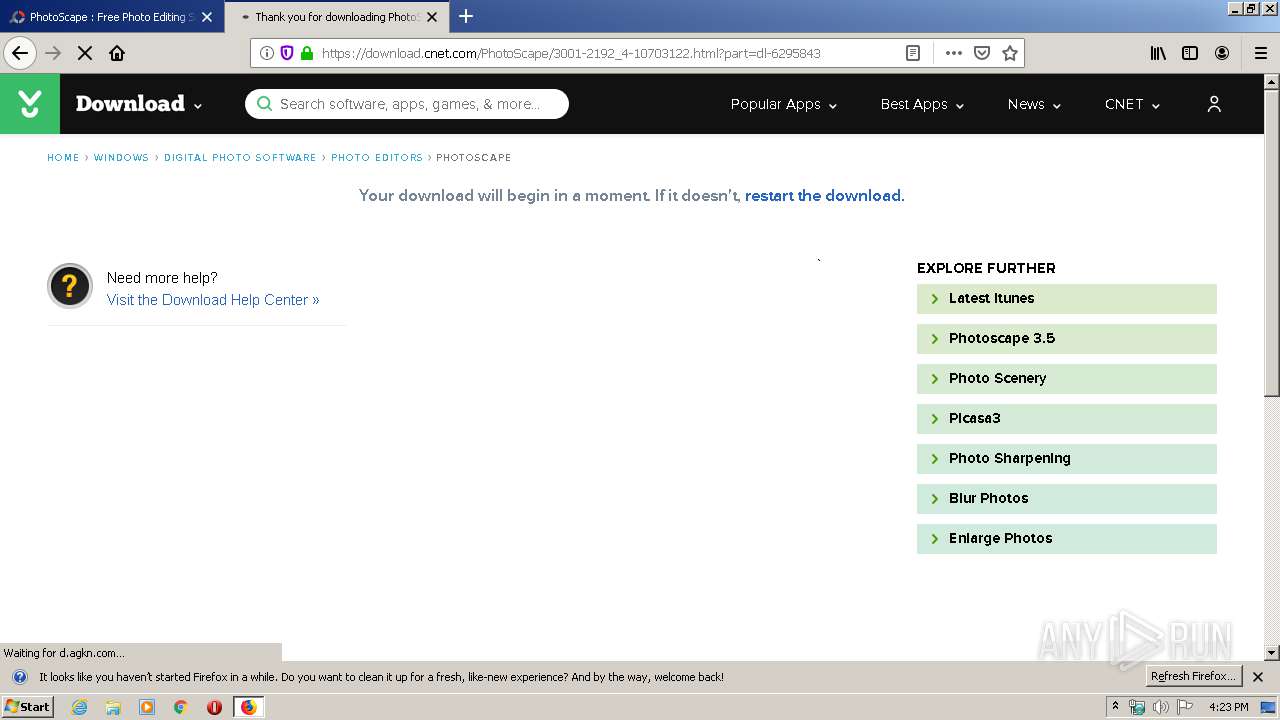
Task: Show sidebars icon in Firefox toolbar
Action: pyautogui.click(x=1190, y=53)
